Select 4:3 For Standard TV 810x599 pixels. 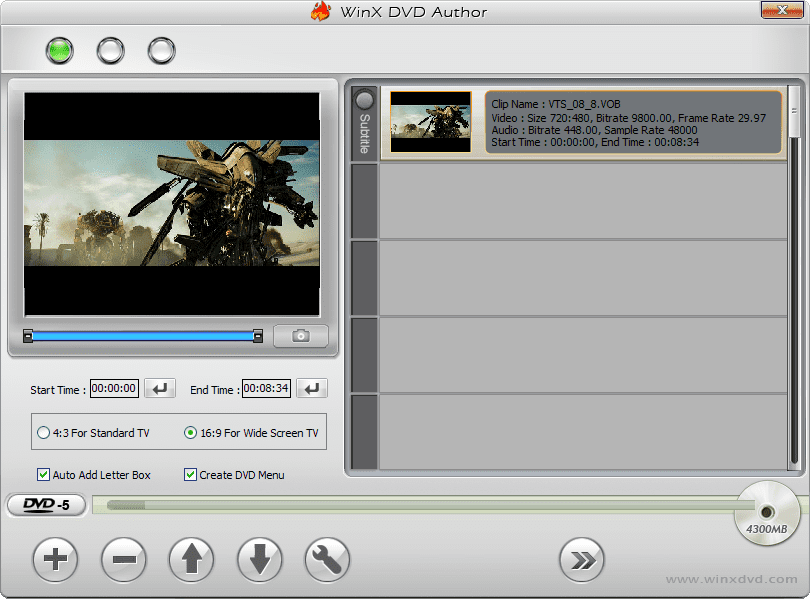[42, 431]
